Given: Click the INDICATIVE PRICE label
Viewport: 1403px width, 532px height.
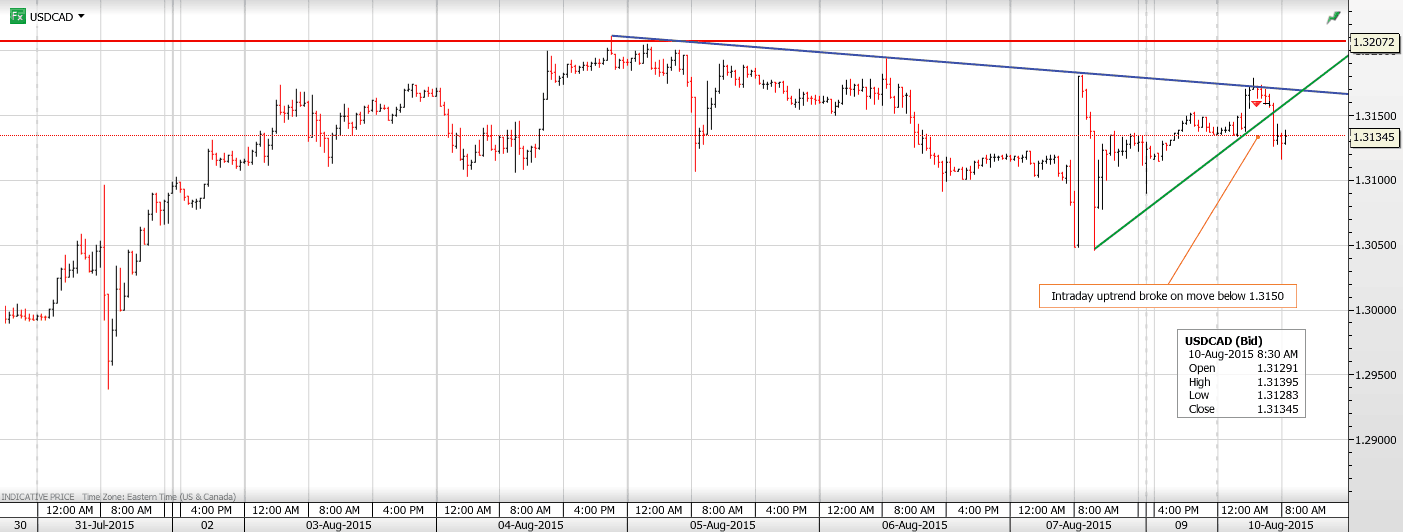Looking at the screenshot, I should pyautogui.click(x=37, y=497).
